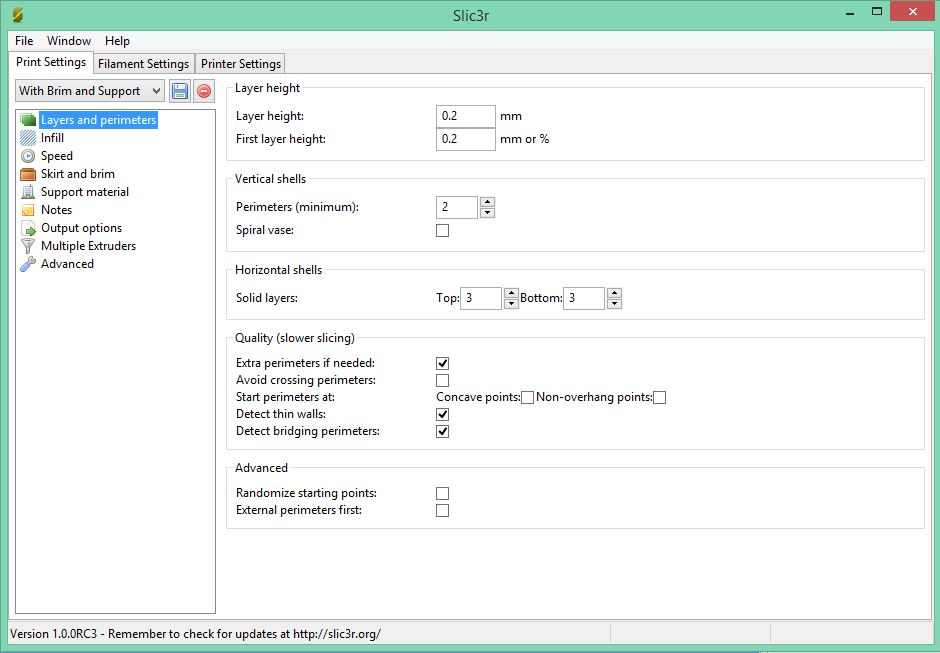Switch to the Printer Settings tab
This screenshot has height=653, width=940.
click(241, 64)
